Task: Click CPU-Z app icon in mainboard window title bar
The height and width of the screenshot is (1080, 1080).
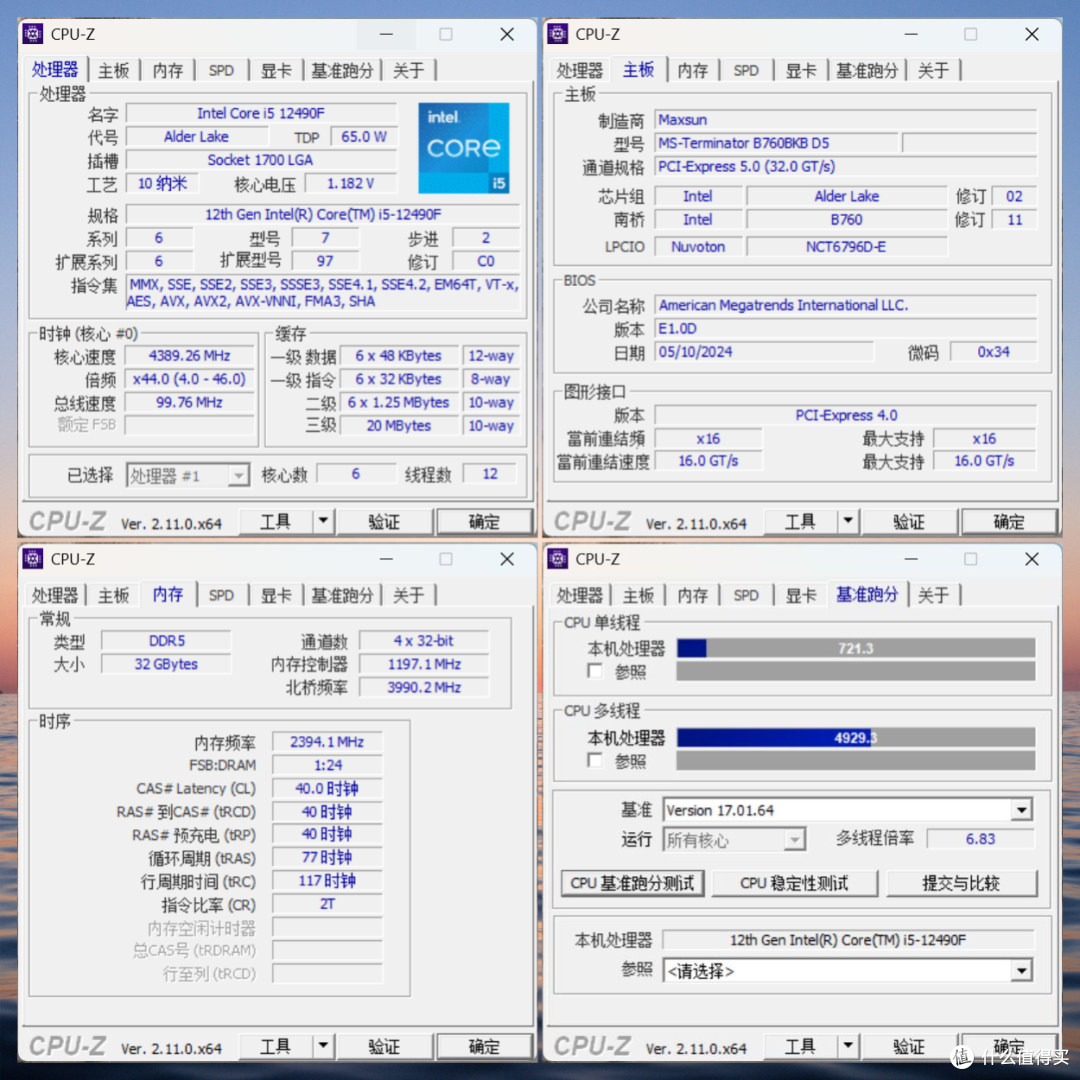Action: tap(558, 34)
